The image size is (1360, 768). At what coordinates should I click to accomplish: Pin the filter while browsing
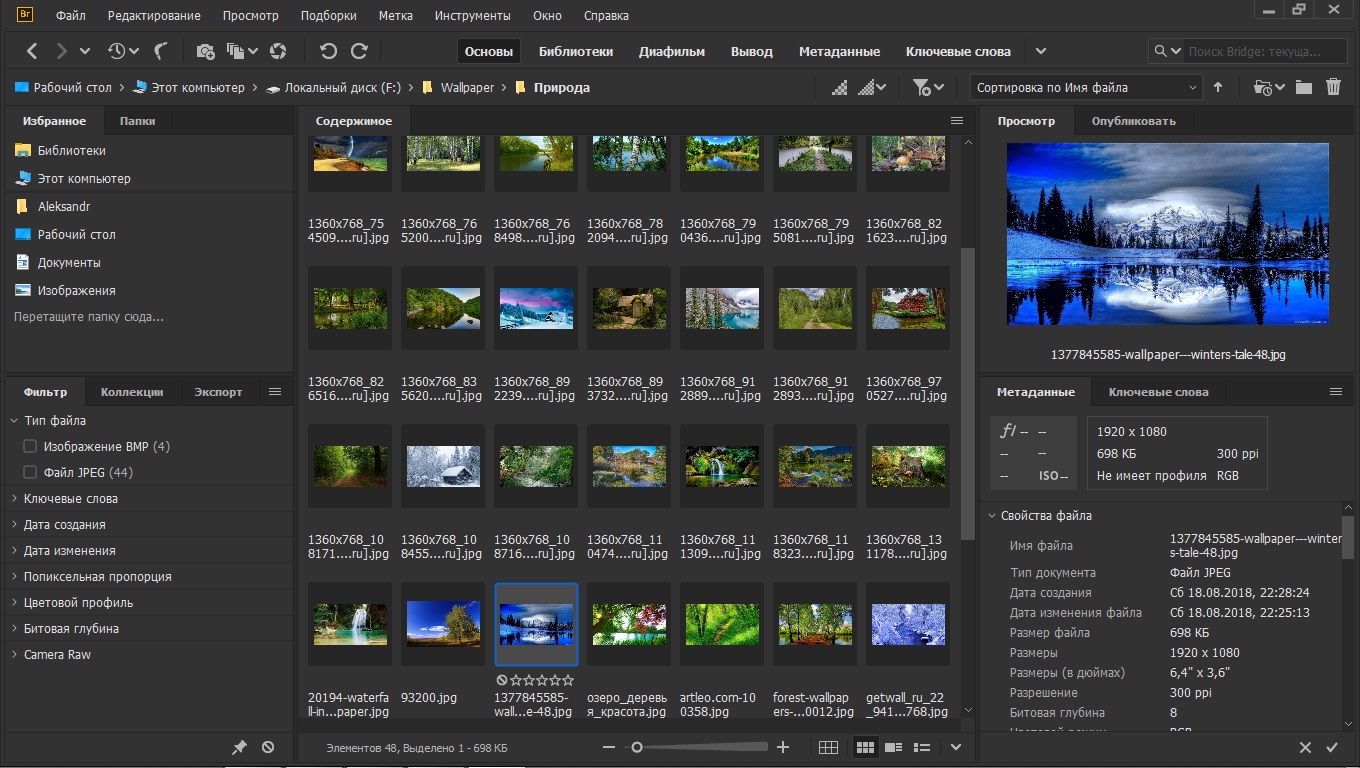pos(239,747)
